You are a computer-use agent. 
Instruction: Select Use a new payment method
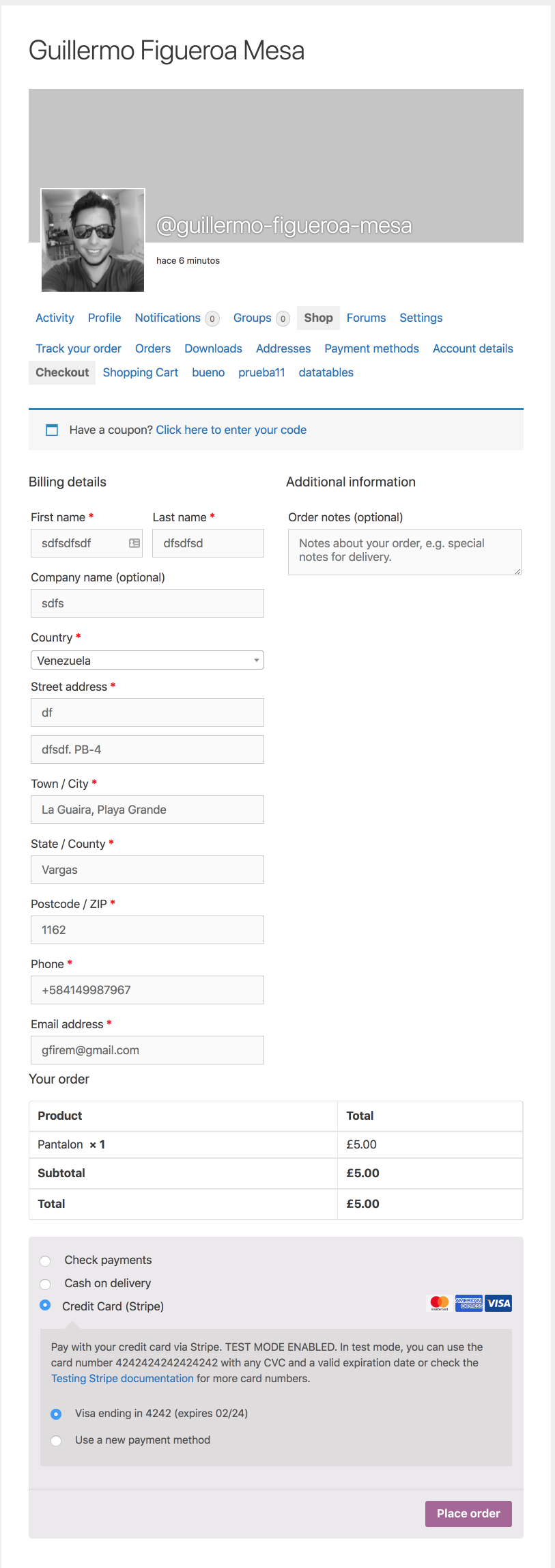point(57,1440)
